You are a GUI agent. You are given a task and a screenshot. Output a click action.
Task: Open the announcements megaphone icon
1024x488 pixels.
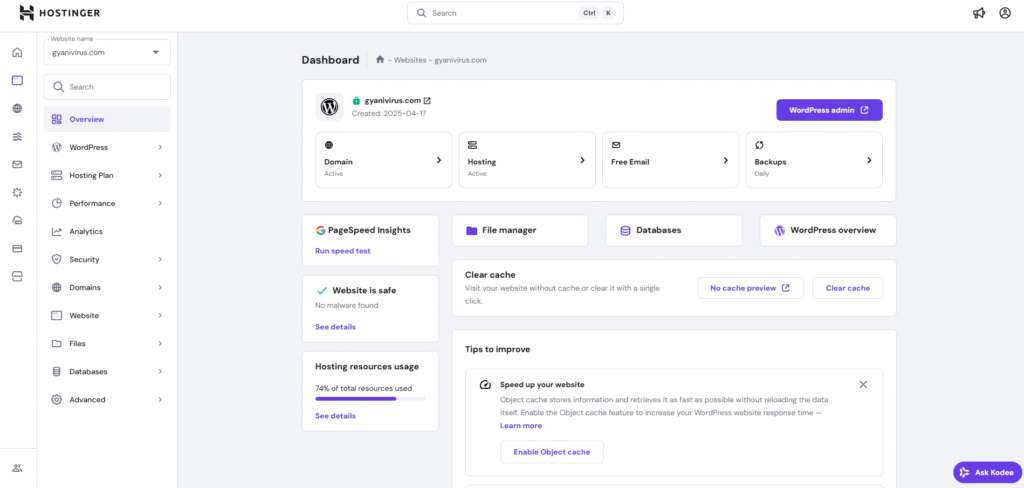tap(979, 13)
